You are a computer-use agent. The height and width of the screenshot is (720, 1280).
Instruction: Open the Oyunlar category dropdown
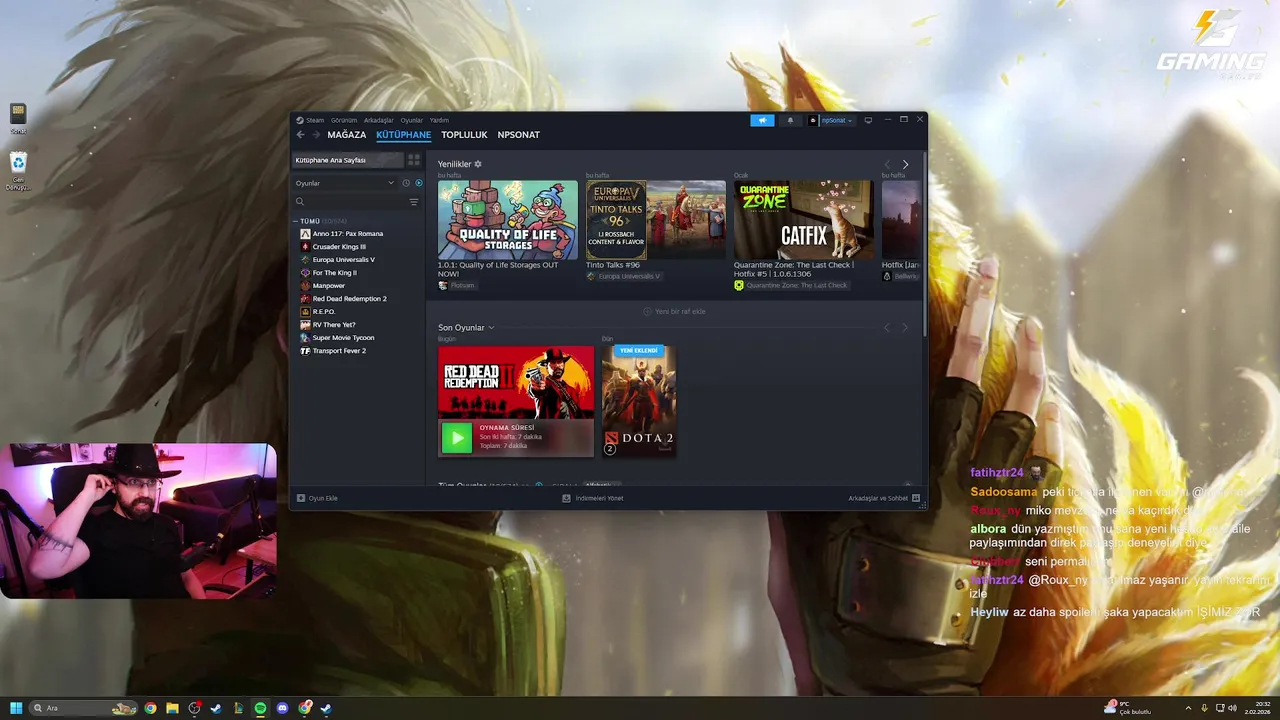(x=344, y=183)
